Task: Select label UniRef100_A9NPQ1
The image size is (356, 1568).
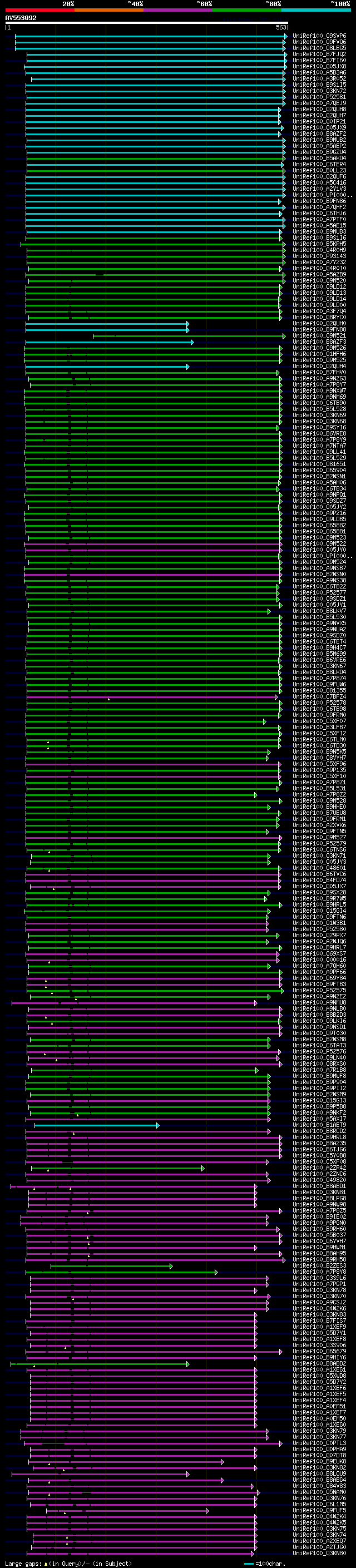Action: point(319,495)
